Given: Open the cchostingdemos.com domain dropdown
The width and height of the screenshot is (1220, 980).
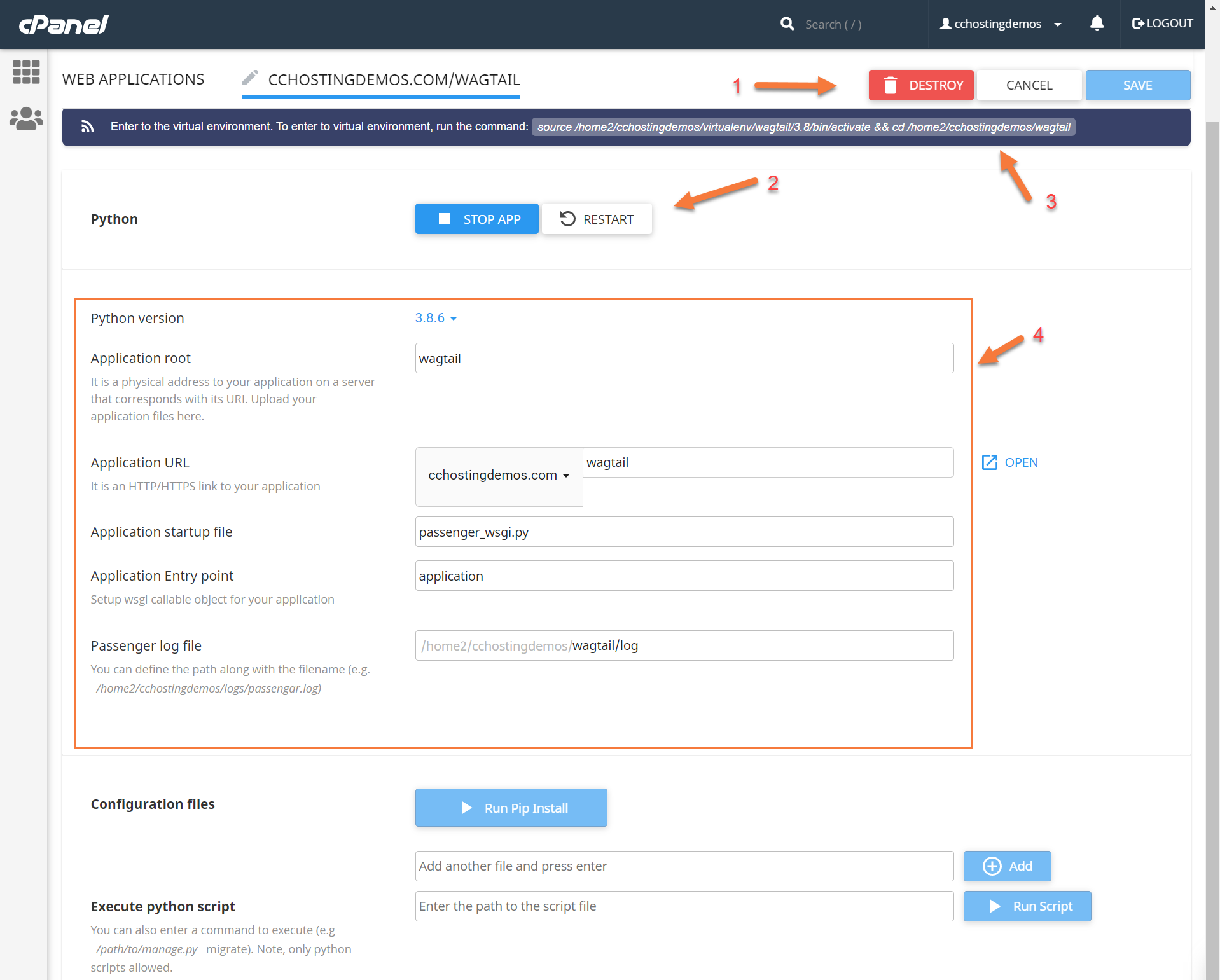Looking at the screenshot, I should click(499, 476).
